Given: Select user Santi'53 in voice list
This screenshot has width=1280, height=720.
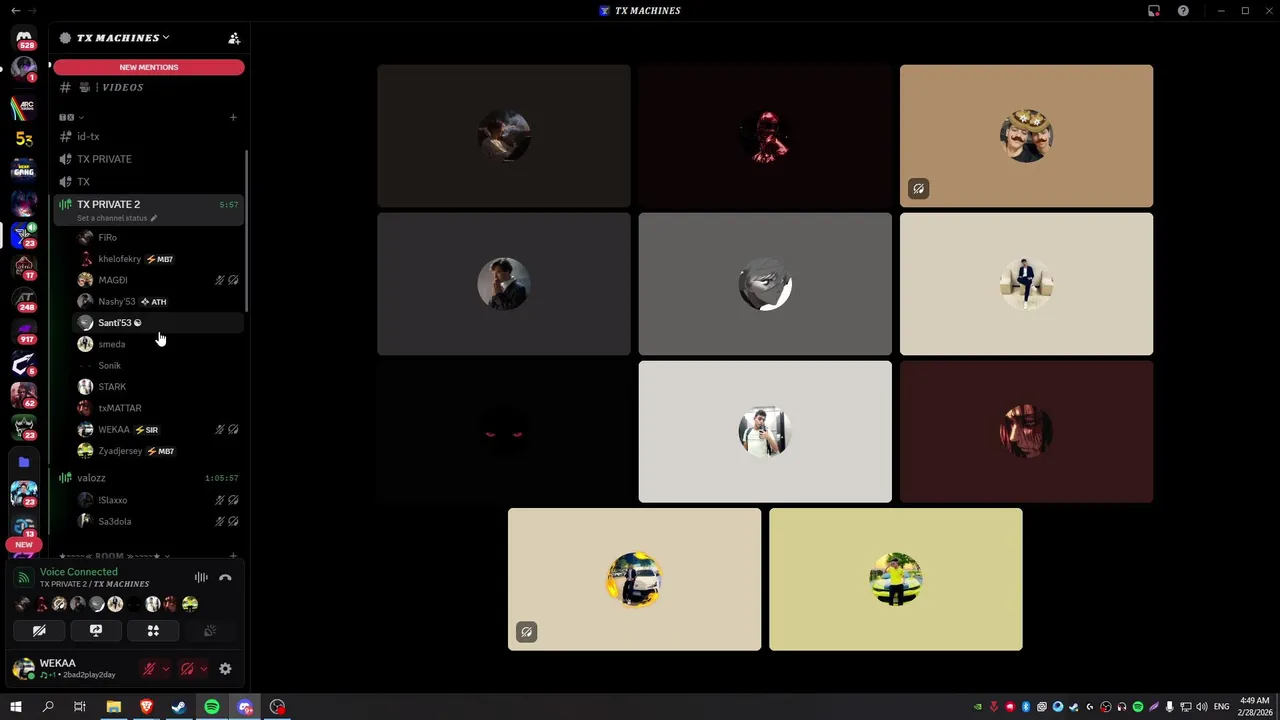Looking at the screenshot, I should tap(157, 323).
